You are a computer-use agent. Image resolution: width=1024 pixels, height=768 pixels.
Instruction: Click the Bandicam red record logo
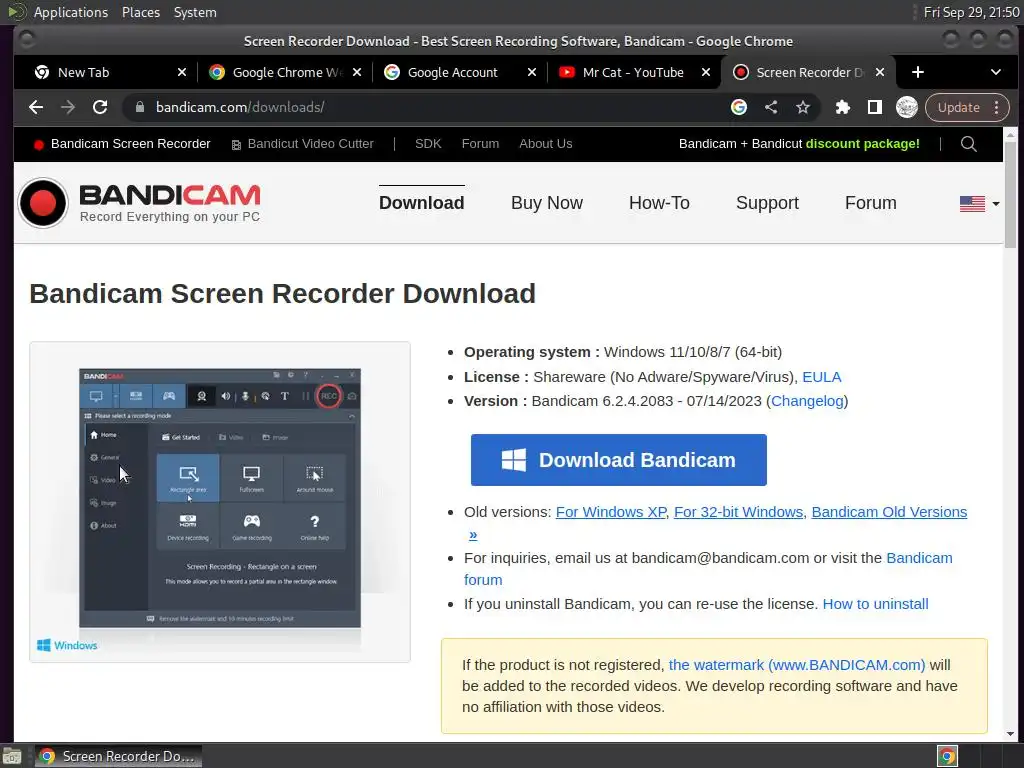43,203
